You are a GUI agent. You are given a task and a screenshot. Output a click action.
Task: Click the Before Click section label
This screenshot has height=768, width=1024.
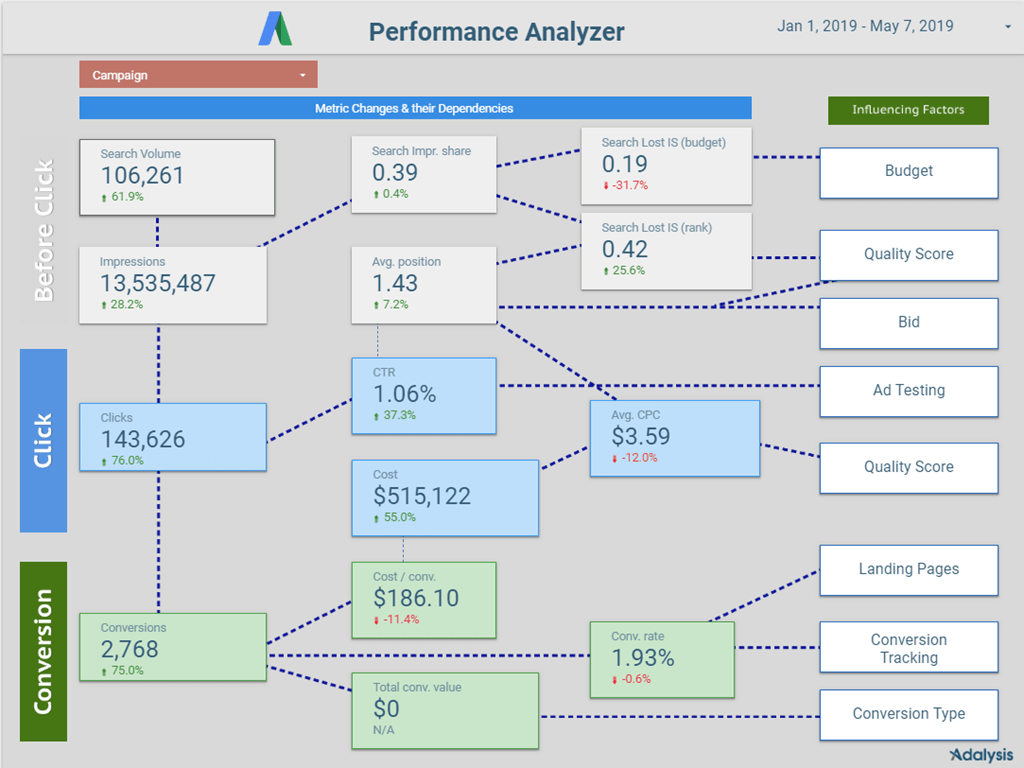coord(44,230)
